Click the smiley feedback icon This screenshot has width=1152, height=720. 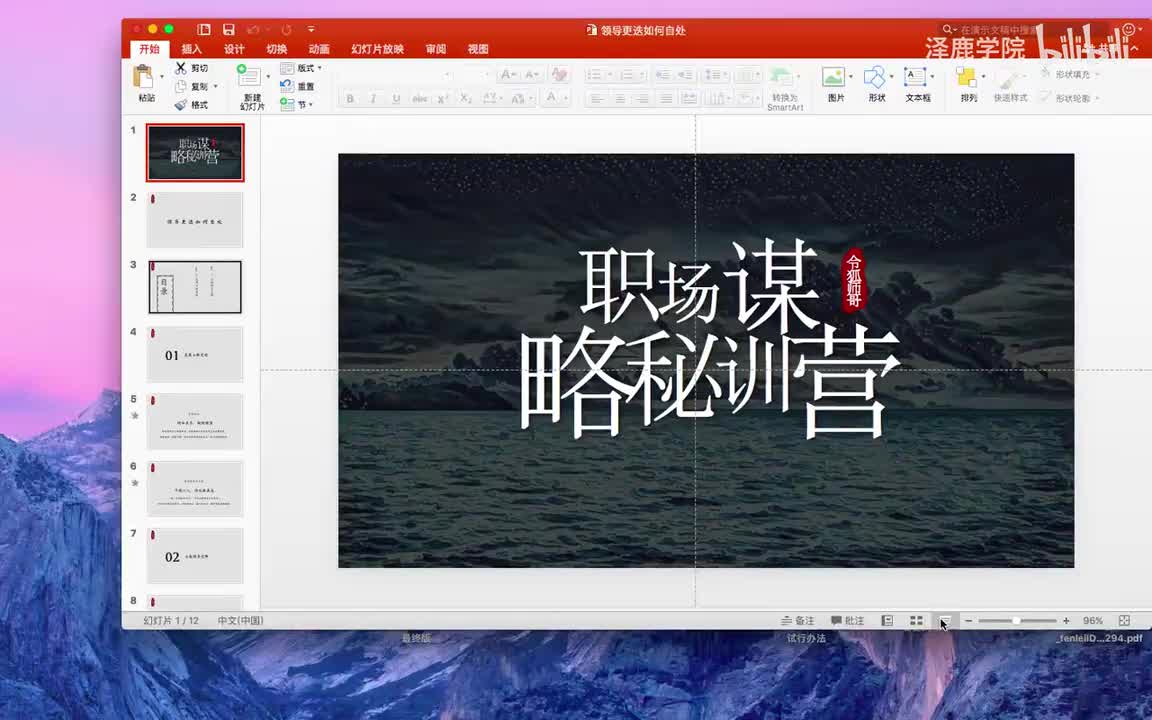pos(1128,29)
